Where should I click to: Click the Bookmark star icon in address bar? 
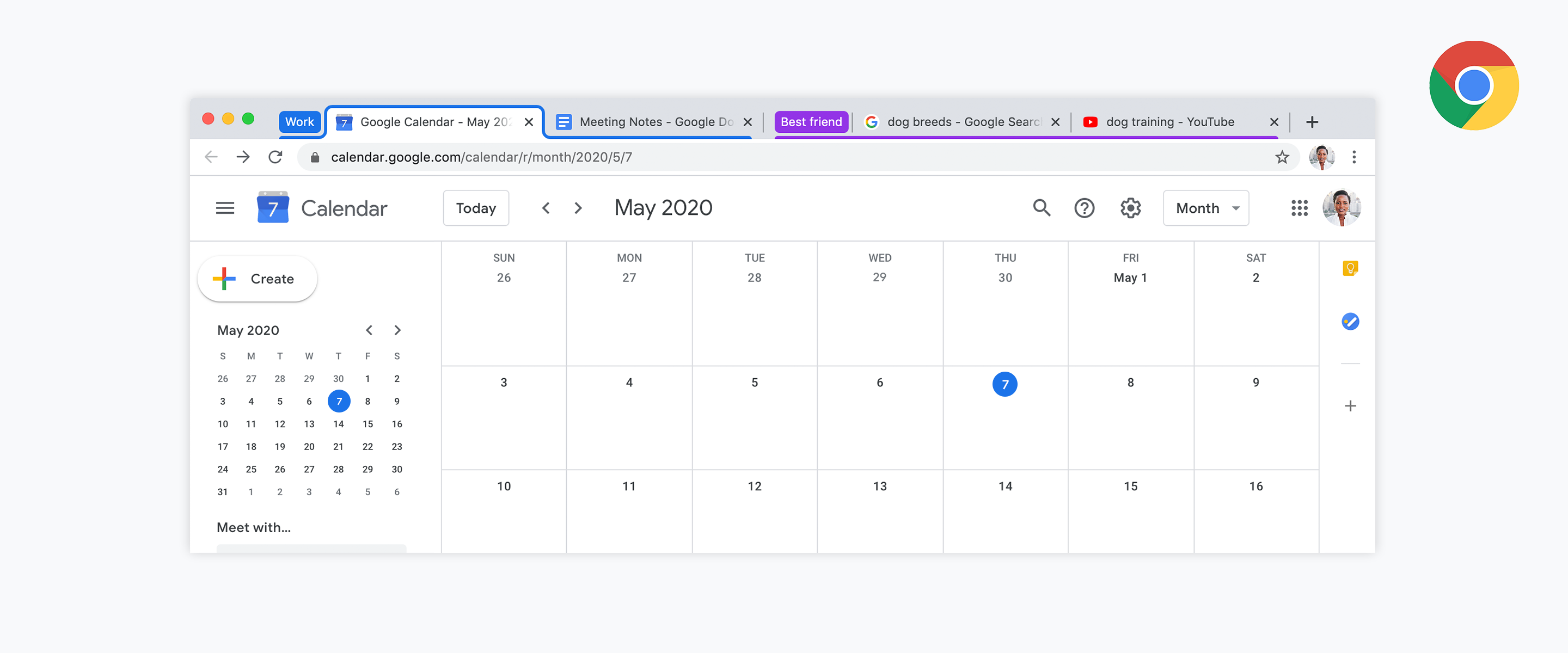tap(1279, 156)
